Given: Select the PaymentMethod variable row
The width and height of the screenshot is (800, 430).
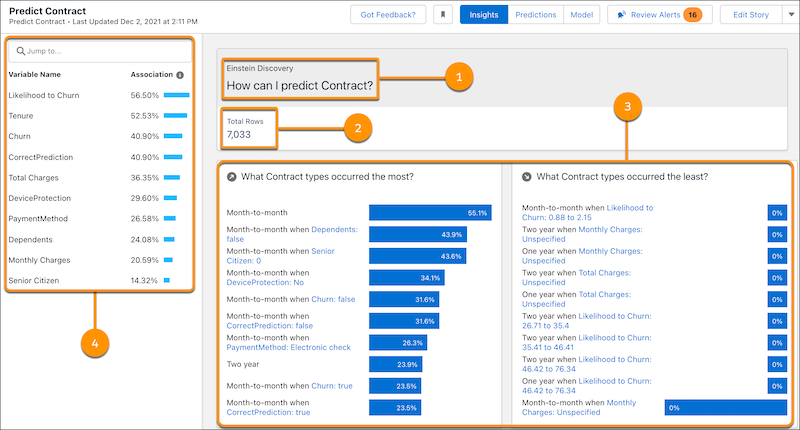Looking at the screenshot, I should click(x=98, y=218).
